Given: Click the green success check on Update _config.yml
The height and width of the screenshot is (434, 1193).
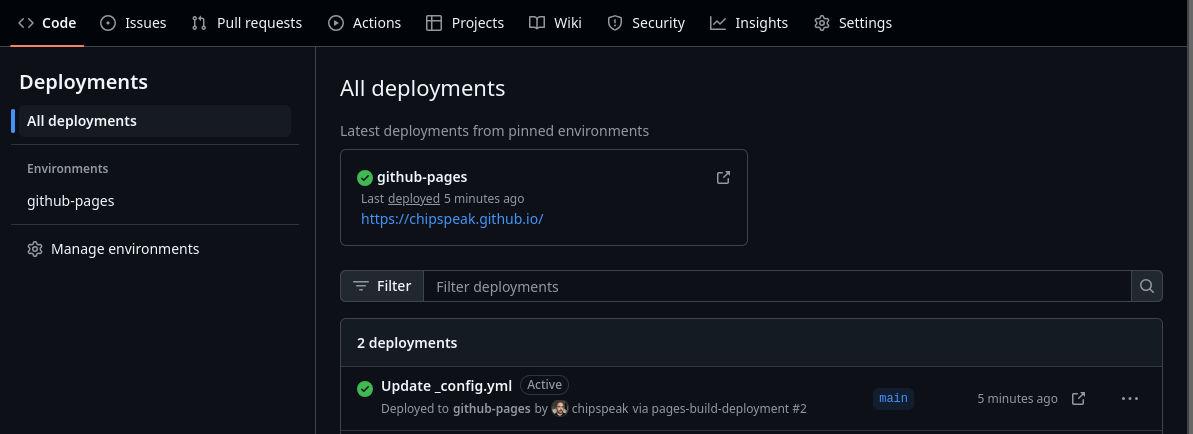Looking at the screenshot, I should [x=365, y=388].
